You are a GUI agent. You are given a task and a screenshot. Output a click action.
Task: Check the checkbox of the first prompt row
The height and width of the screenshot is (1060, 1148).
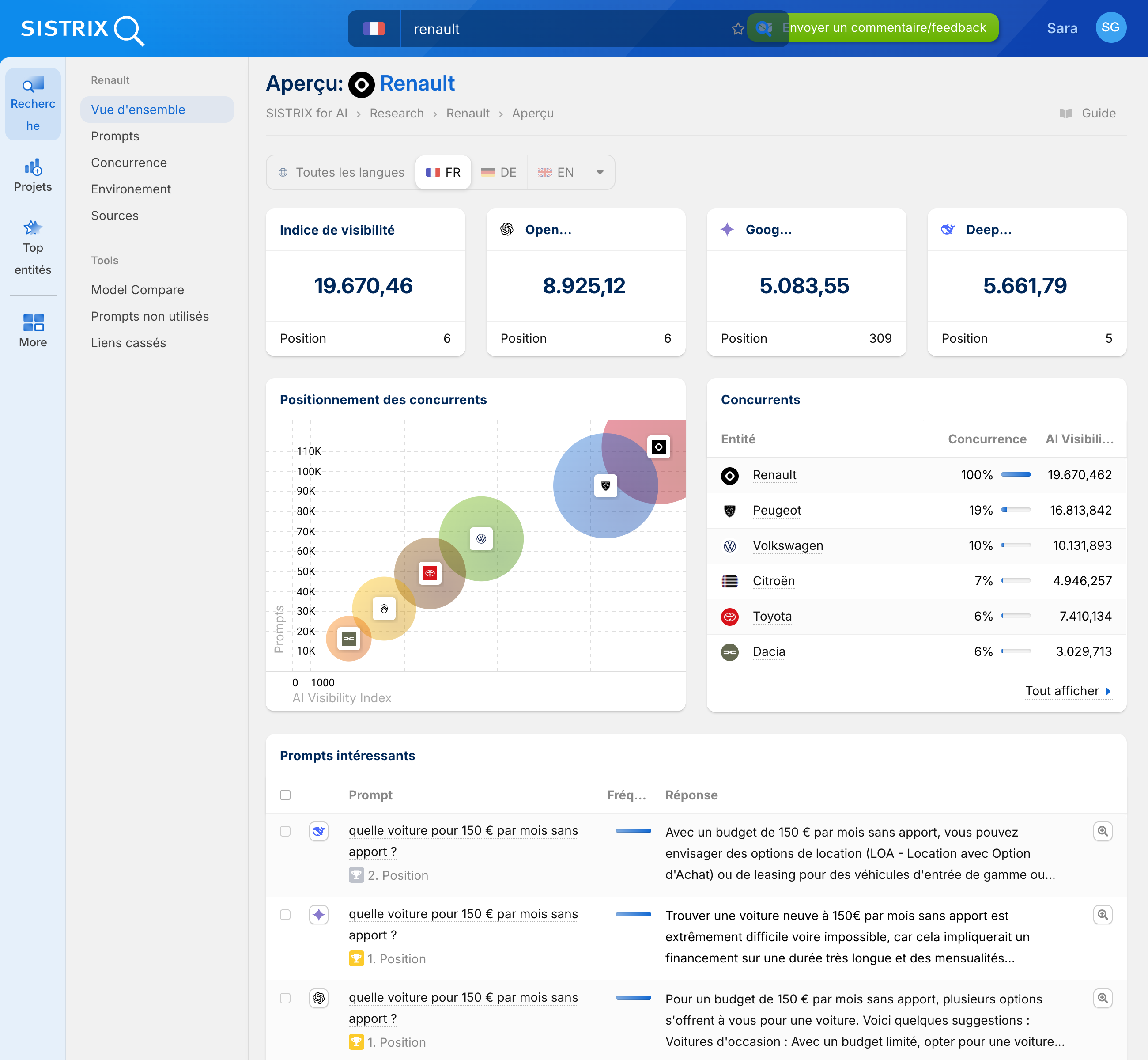pos(285,831)
